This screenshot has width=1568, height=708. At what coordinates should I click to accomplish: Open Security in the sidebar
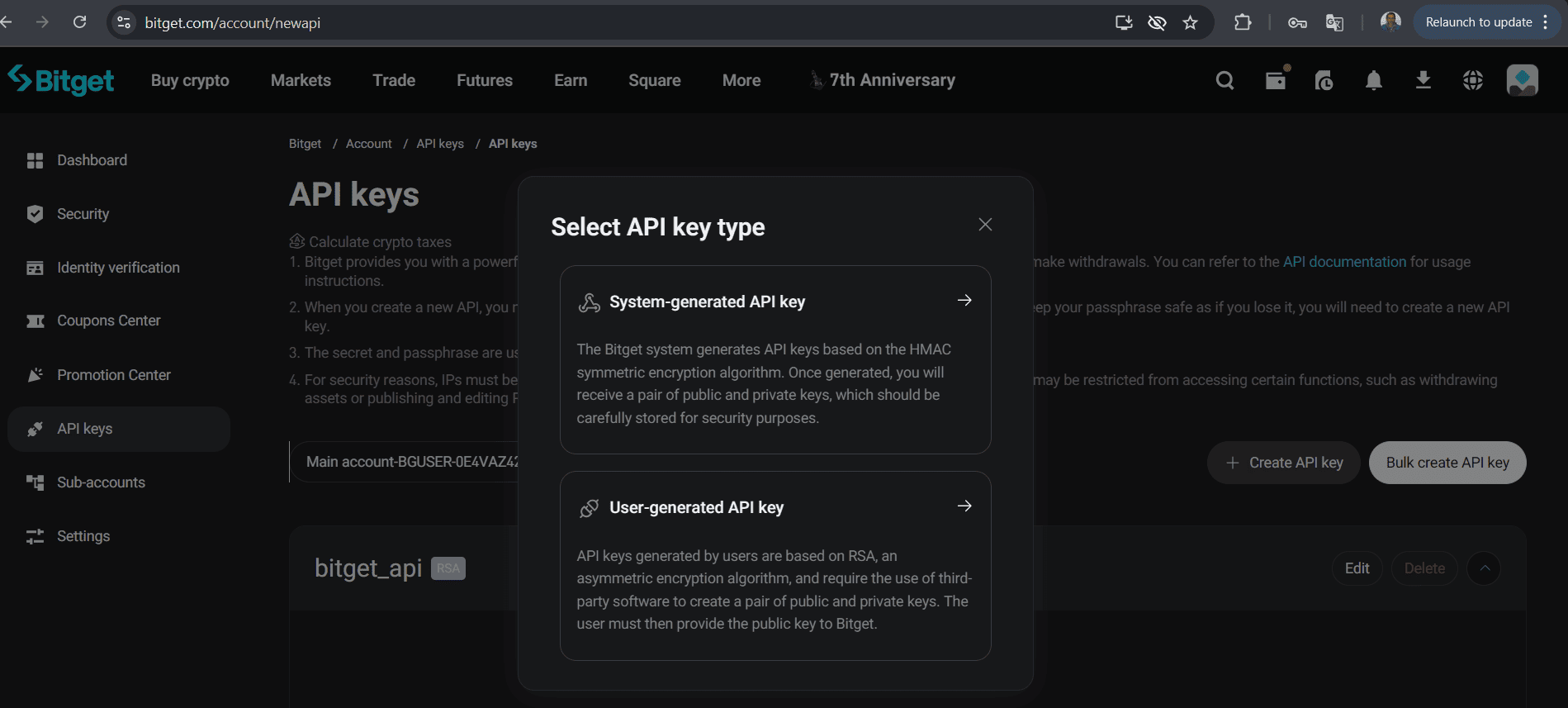(119, 214)
